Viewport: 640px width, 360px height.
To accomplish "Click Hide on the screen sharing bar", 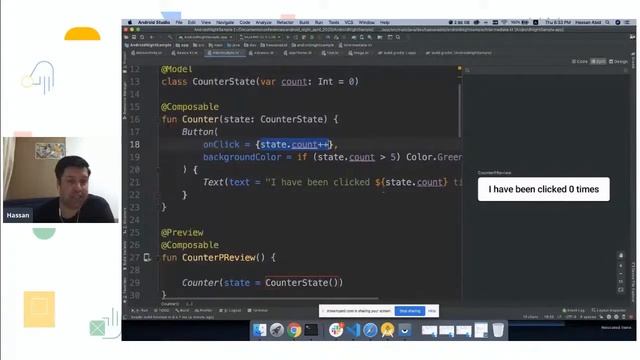I will pos(432,311).
